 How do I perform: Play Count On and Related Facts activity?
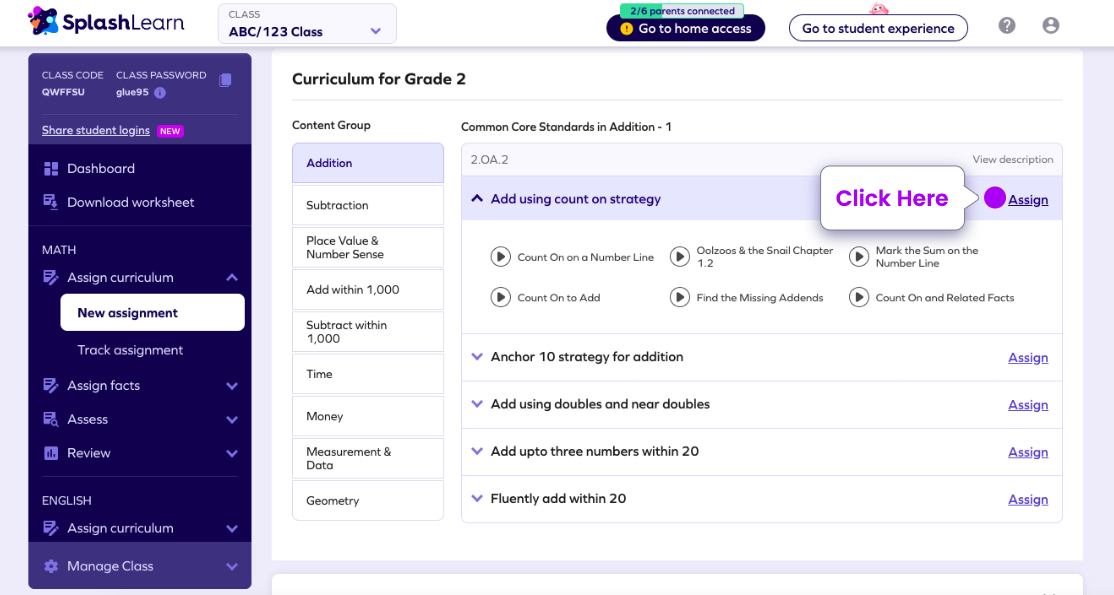click(x=859, y=297)
